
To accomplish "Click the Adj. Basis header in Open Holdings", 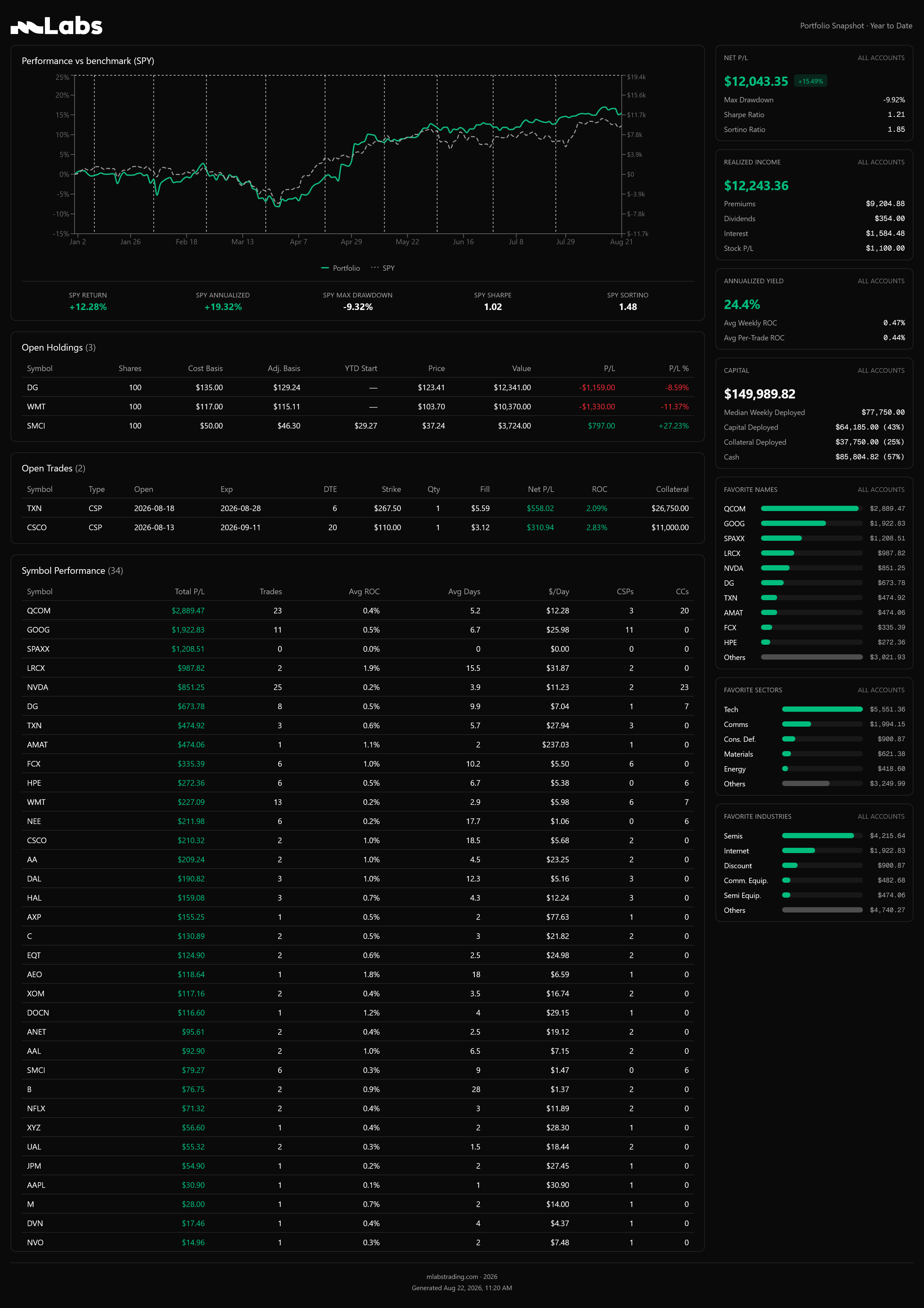I will [x=284, y=368].
